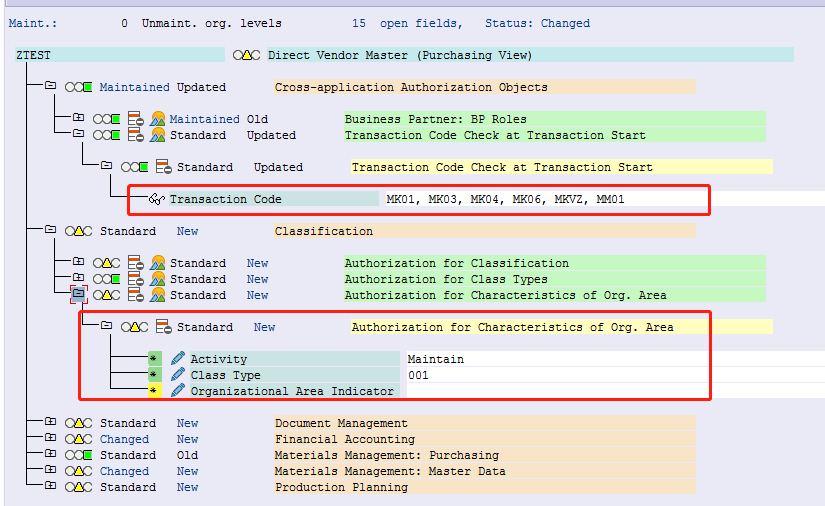Viewport: 825px width, 506px height.
Task: Collapse the highlighted green Characteristics of Org. Area node
Action: tap(78, 294)
